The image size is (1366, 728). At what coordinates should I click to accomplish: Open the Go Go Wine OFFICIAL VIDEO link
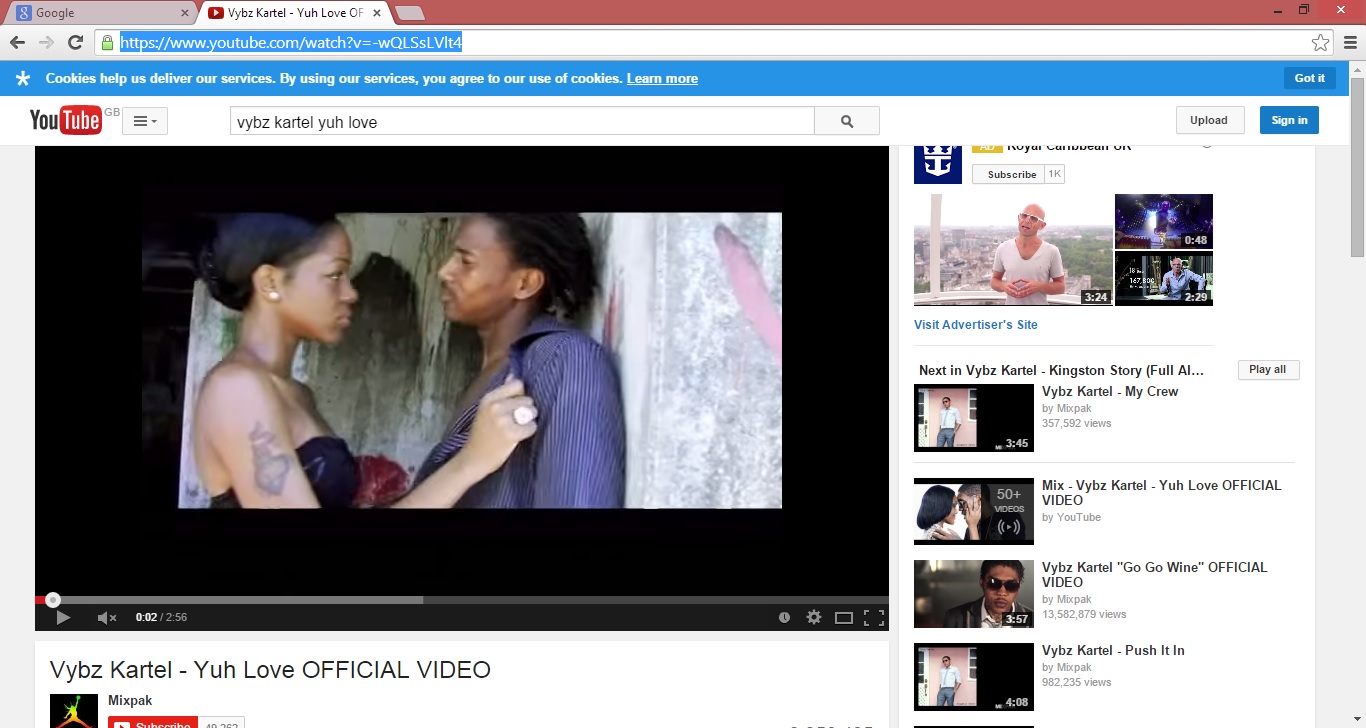(1154, 575)
